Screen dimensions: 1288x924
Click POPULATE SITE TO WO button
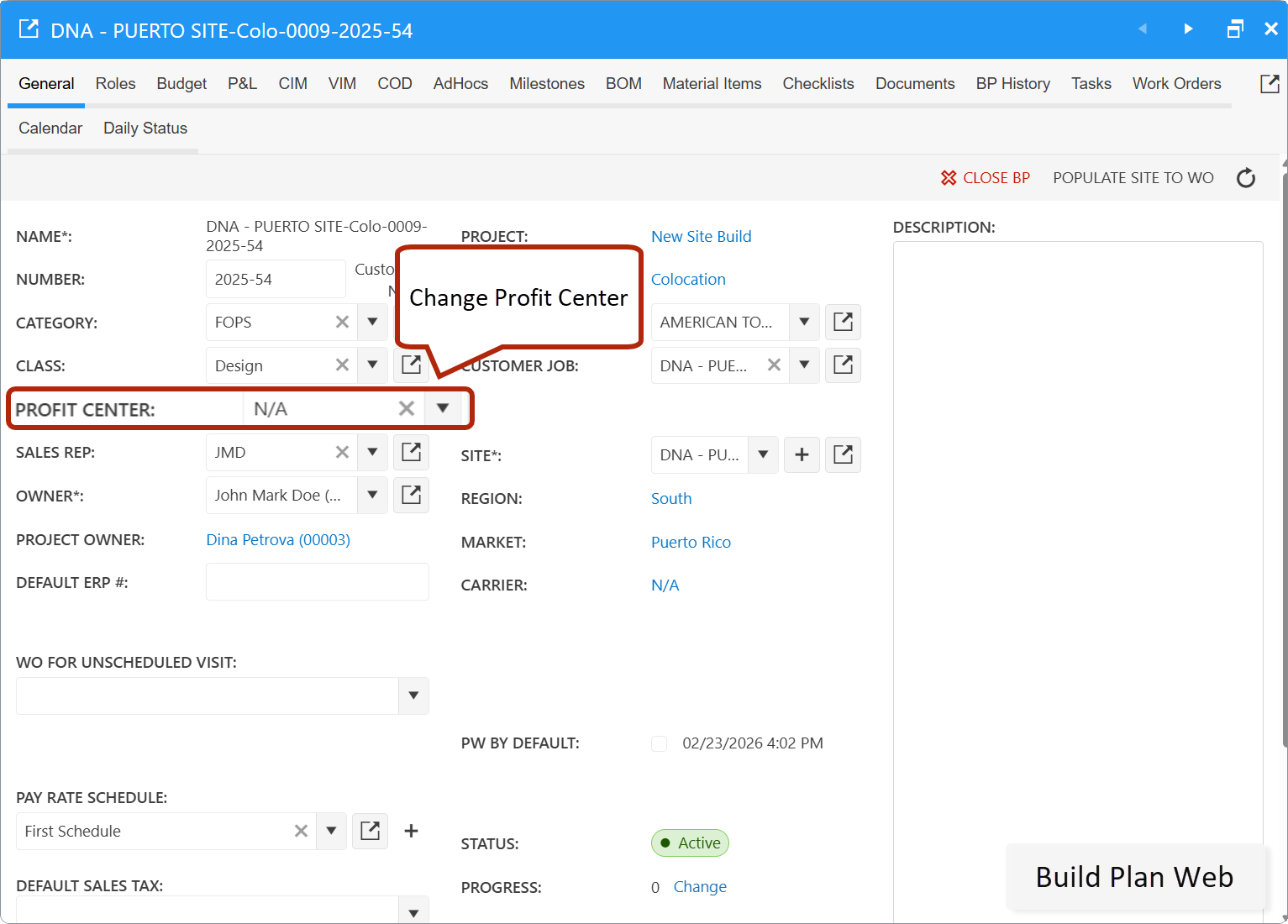[x=1133, y=178]
